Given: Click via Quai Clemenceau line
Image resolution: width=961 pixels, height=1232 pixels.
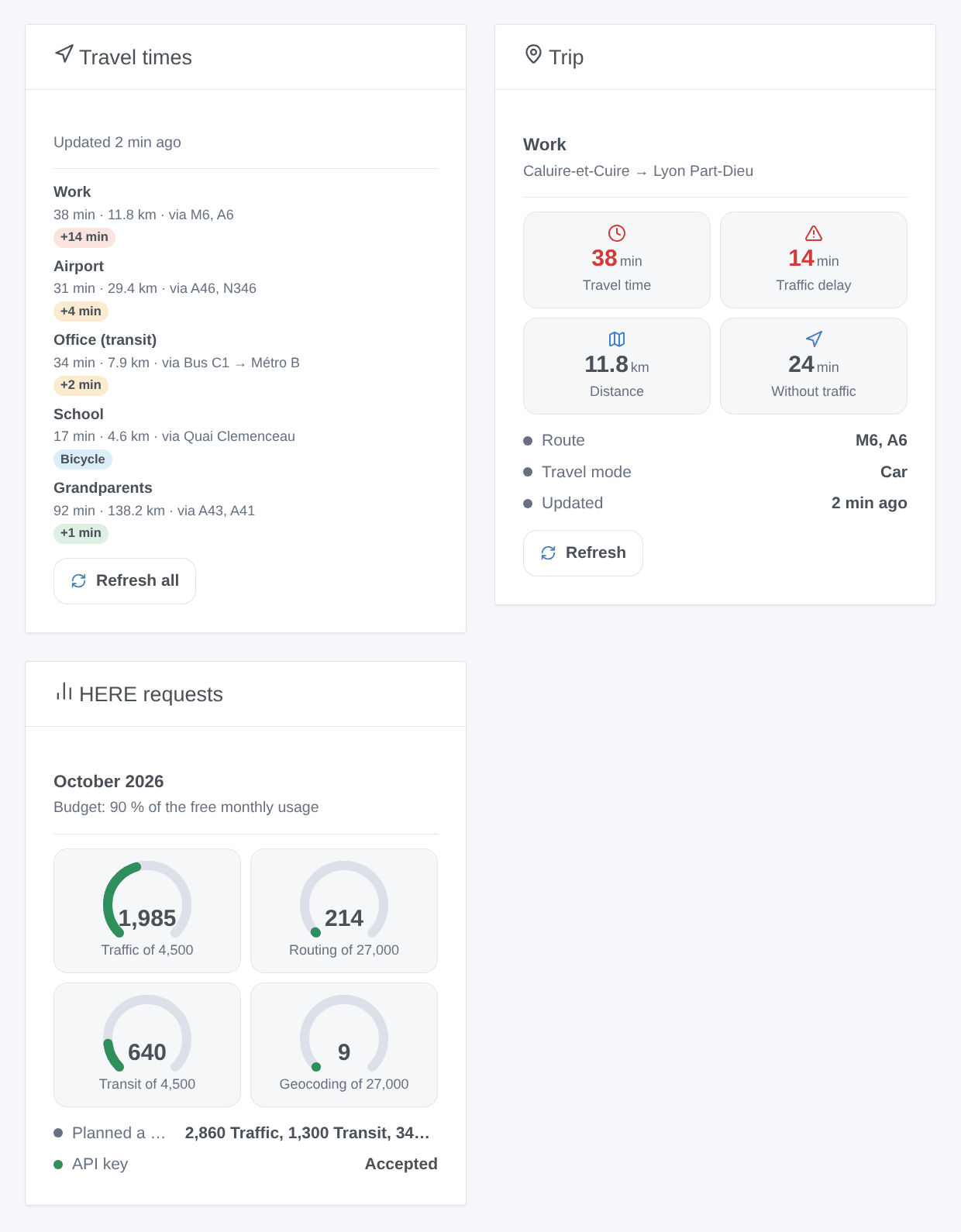Looking at the screenshot, I should (x=174, y=436).
